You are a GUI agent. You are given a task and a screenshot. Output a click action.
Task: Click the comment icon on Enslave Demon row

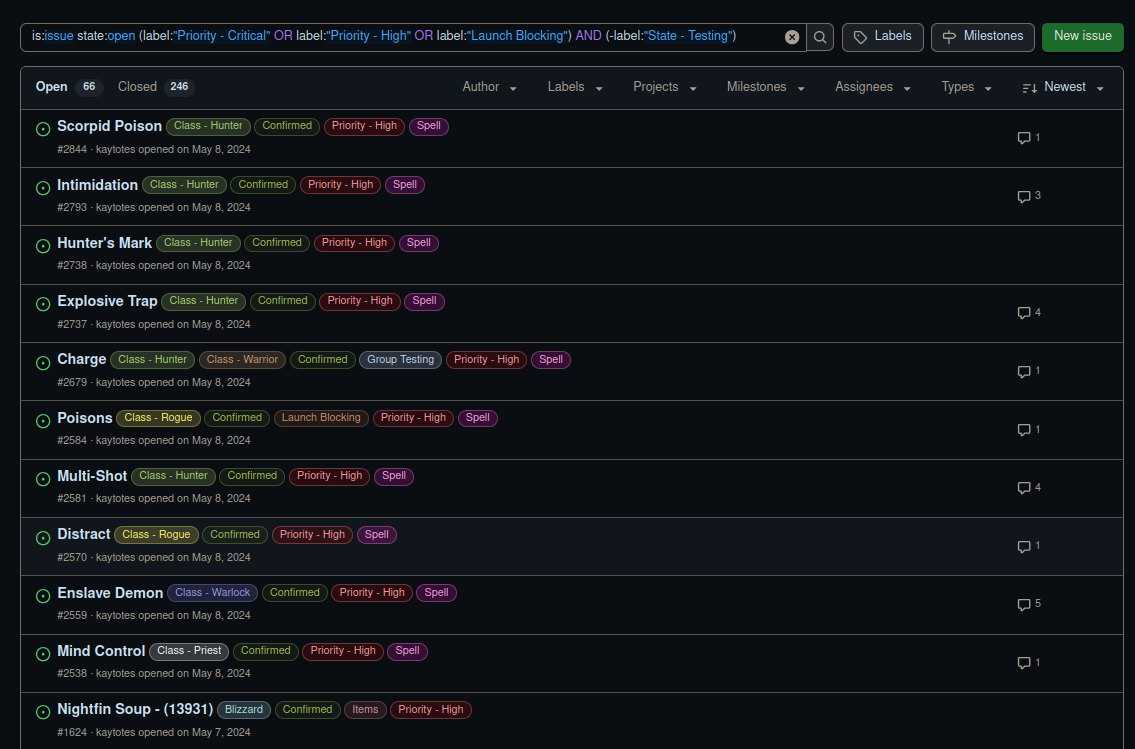(x=1024, y=604)
